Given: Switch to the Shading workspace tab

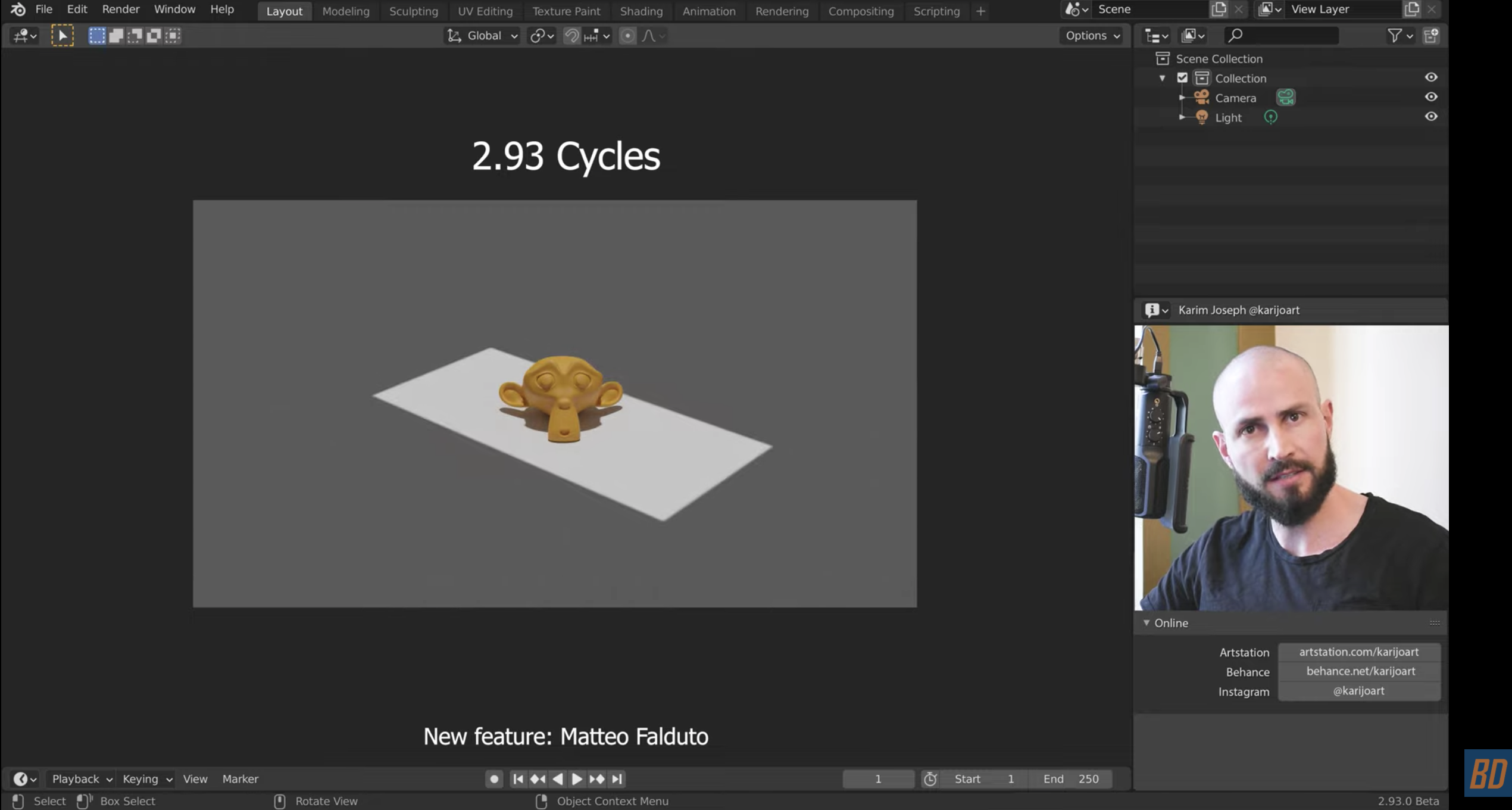Looking at the screenshot, I should 641,11.
